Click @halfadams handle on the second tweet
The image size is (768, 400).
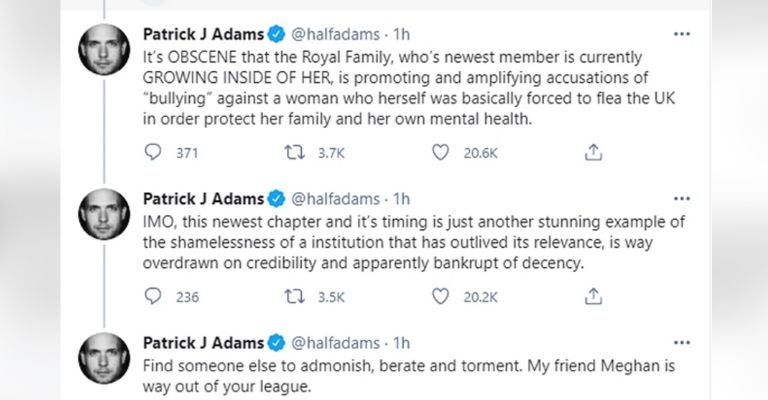(336, 198)
